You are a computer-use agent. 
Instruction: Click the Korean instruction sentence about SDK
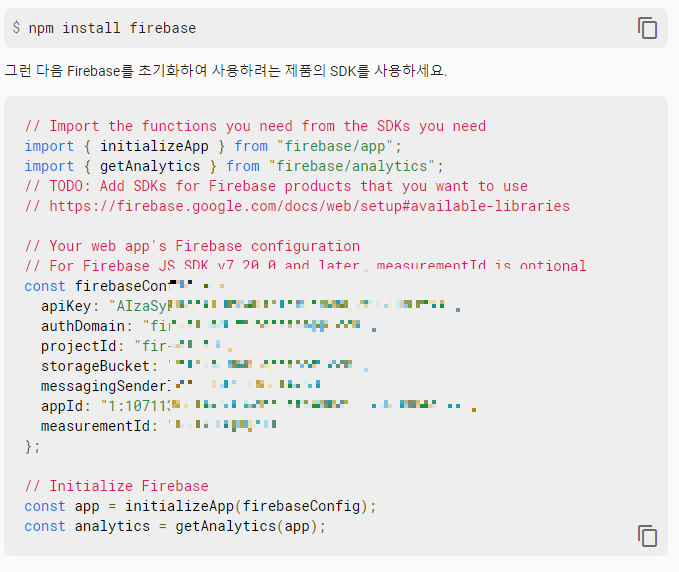(x=226, y=71)
